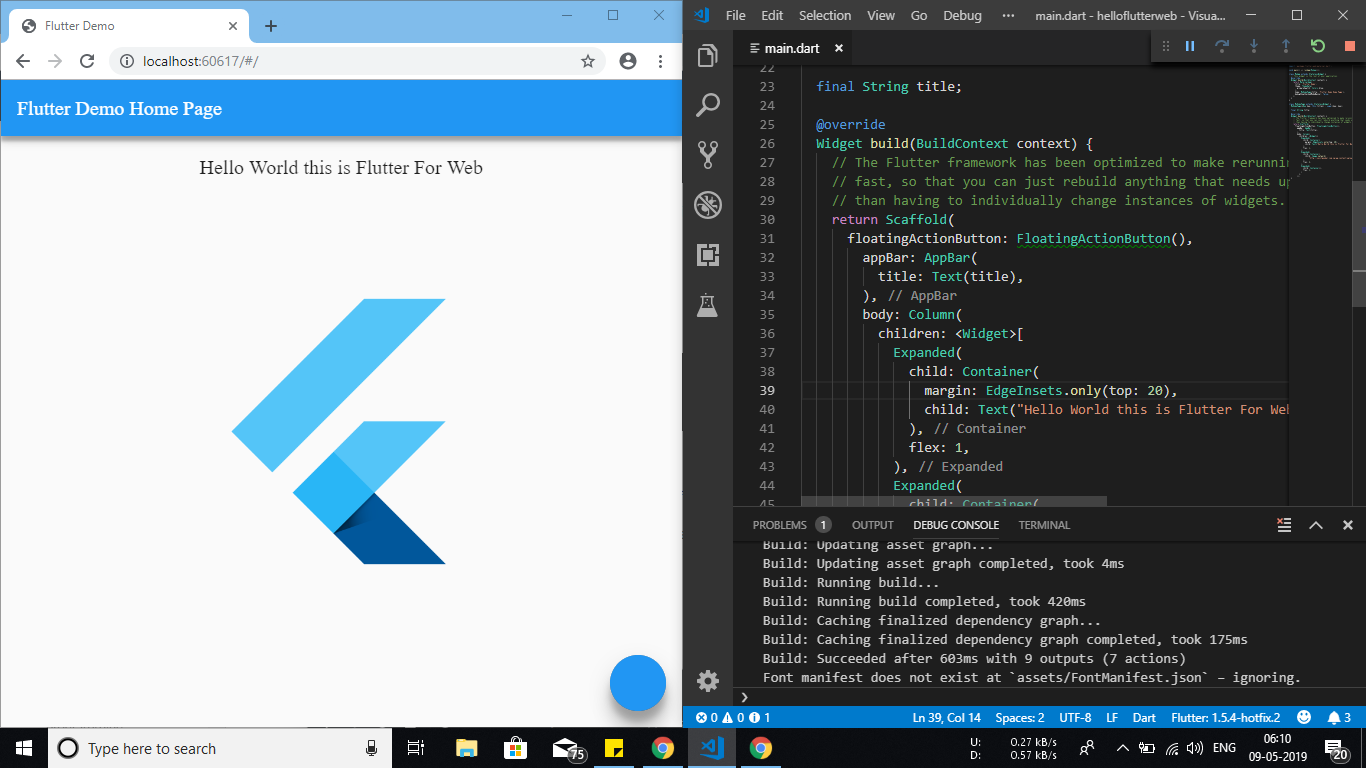Viewport: 1366px width, 768px height.
Task: Open the Source Control view
Action: (708, 154)
